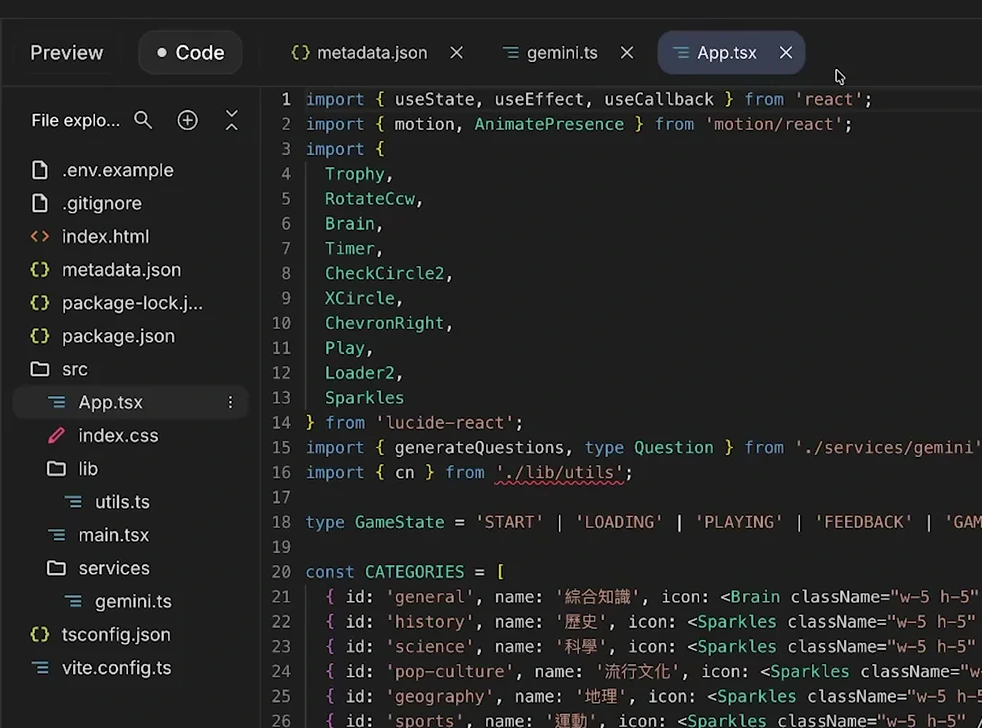The height and width of the screenshot is (728, 982).
Task: Click 'AnimatePresence' on line 2
Action: pyautogui.click(x=549, y=124)
